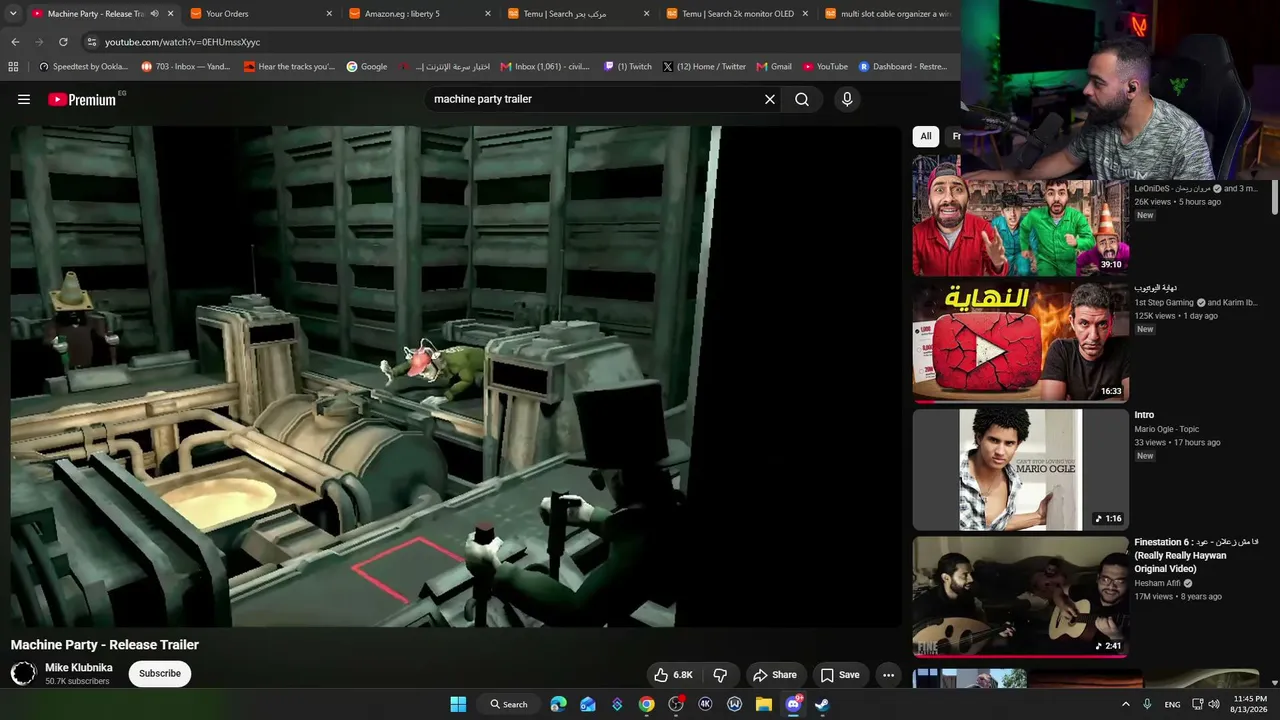Open the Windows Start menu
The width and height of the screenshot is (1280, 720).
(458, 704)
